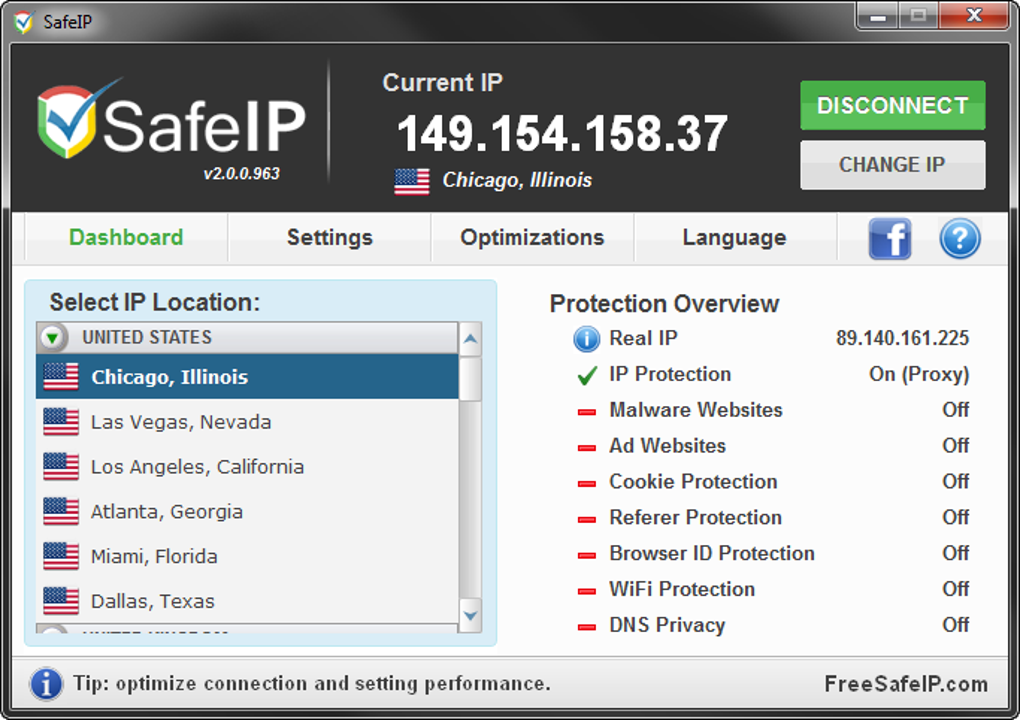
Task: Close the SafeIP window
Action: point(974,16)
